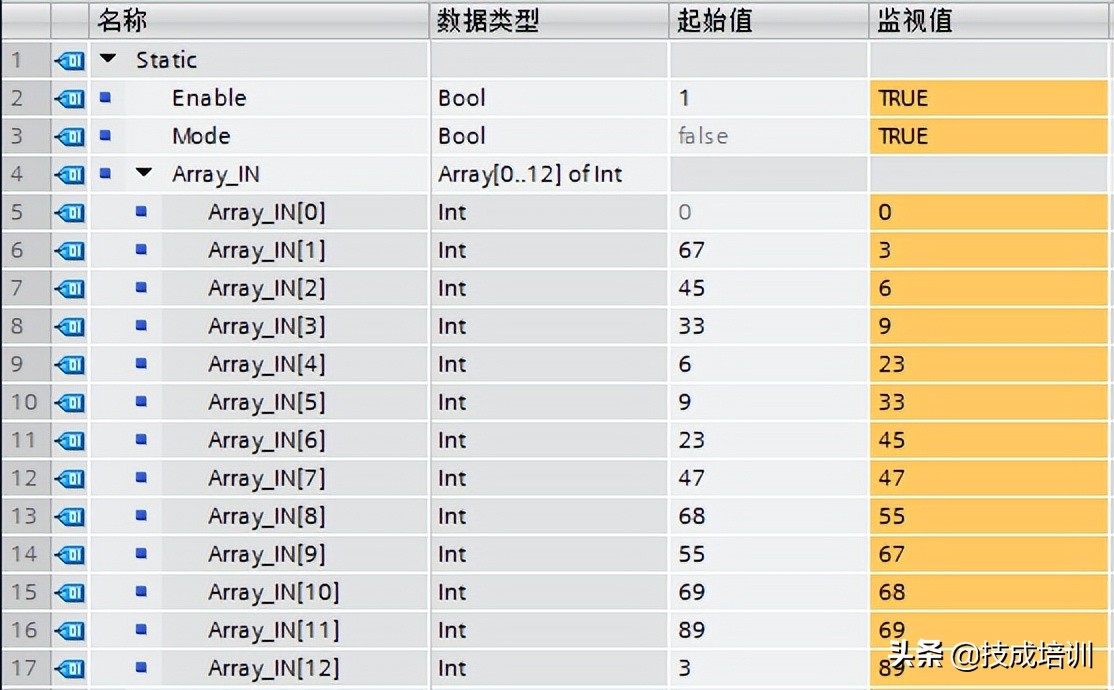
Task: Click row number 13 in the gutter
Action: coord(23,516)
